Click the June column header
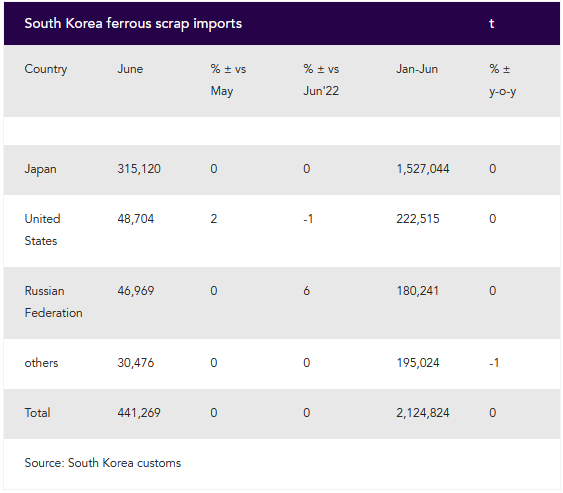 [130, 69]
